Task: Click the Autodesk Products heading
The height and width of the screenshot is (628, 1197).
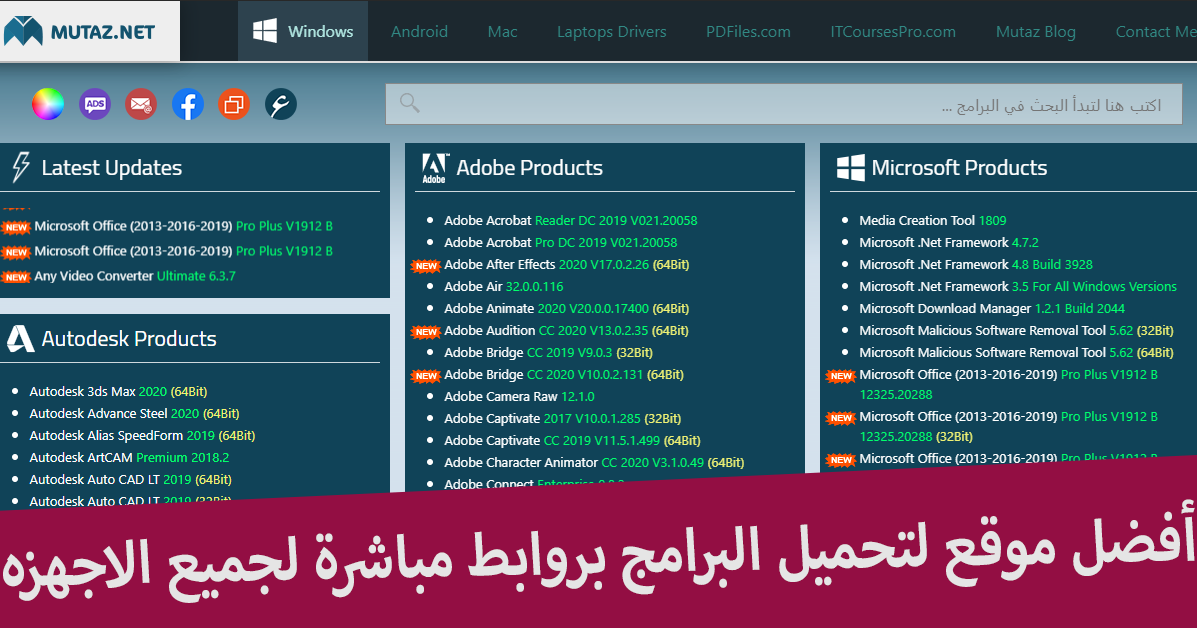Action: (x=129, y=339)
